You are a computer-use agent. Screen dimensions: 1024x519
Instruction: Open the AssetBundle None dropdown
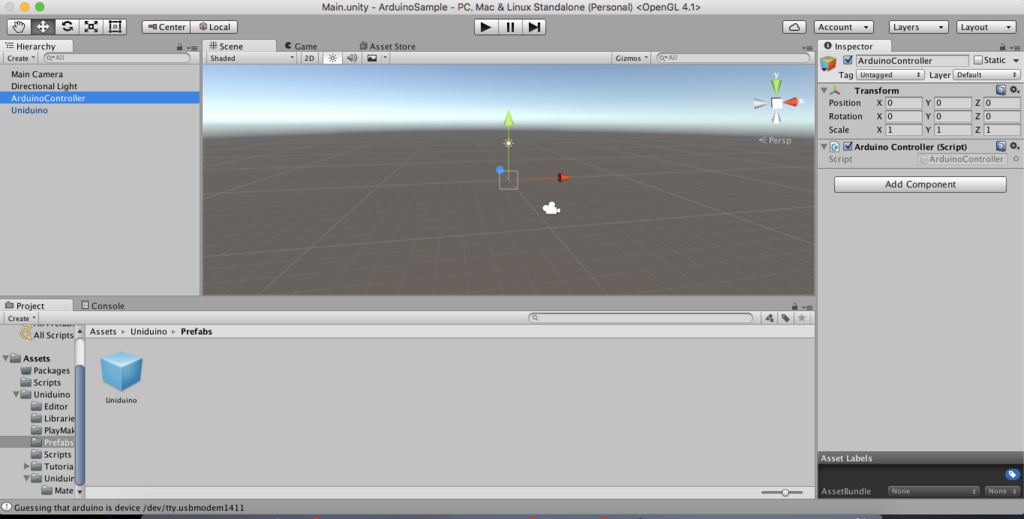pyautogui.click(x=933, y=491)
